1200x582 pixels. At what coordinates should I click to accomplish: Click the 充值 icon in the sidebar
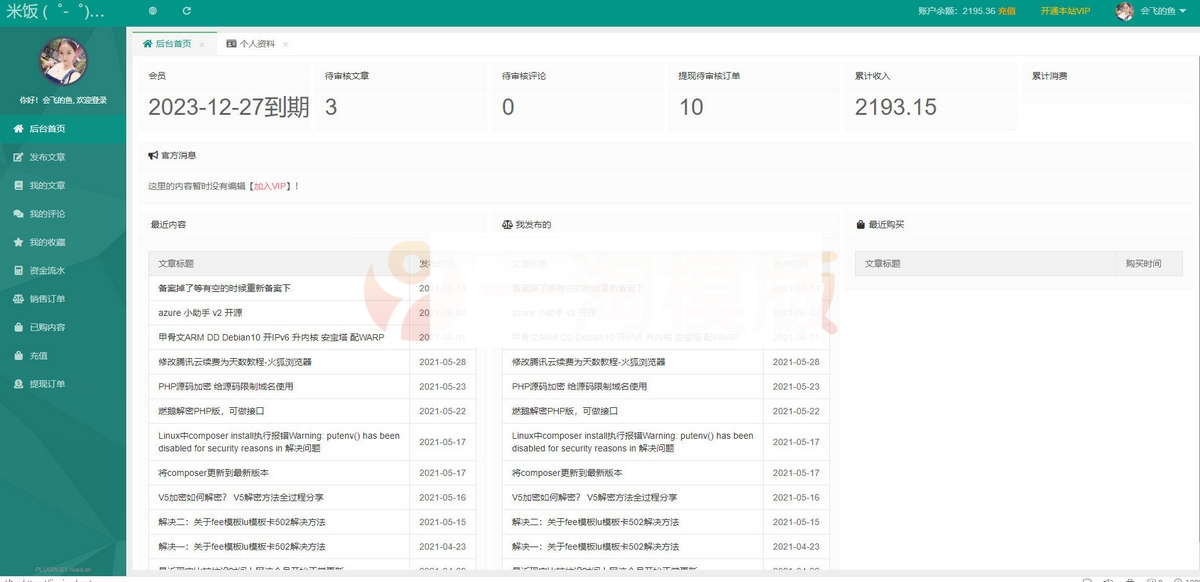pyautogui.click(x=18, y=354)
